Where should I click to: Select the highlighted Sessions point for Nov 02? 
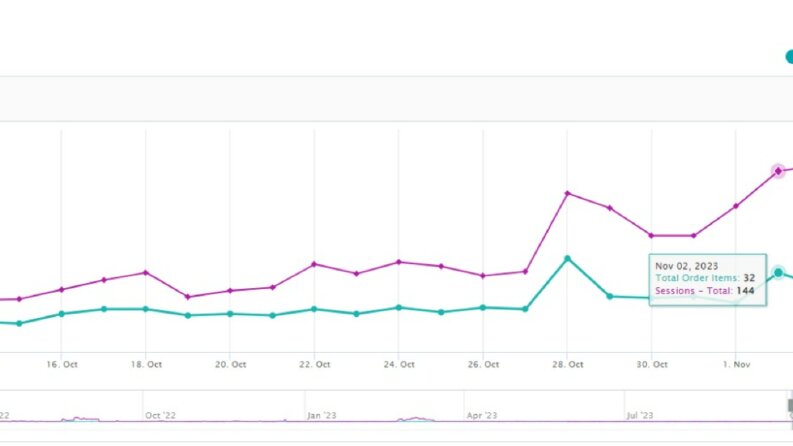pos(778,171)
